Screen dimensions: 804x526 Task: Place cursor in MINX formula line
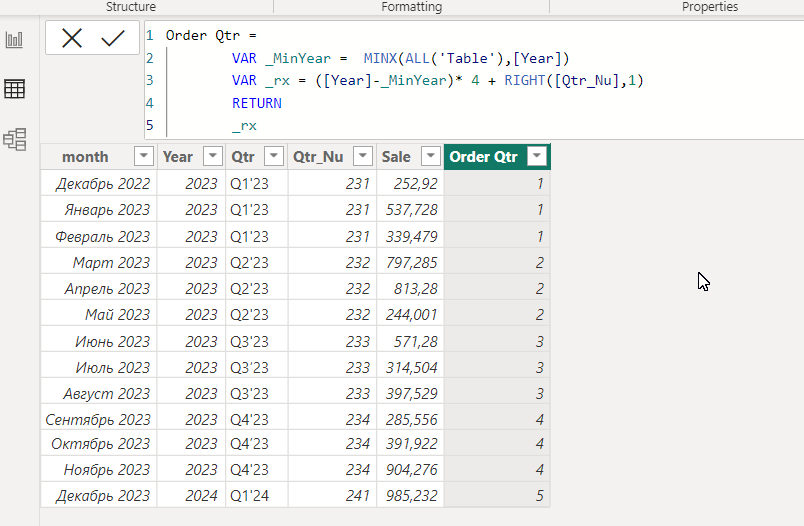400,58
